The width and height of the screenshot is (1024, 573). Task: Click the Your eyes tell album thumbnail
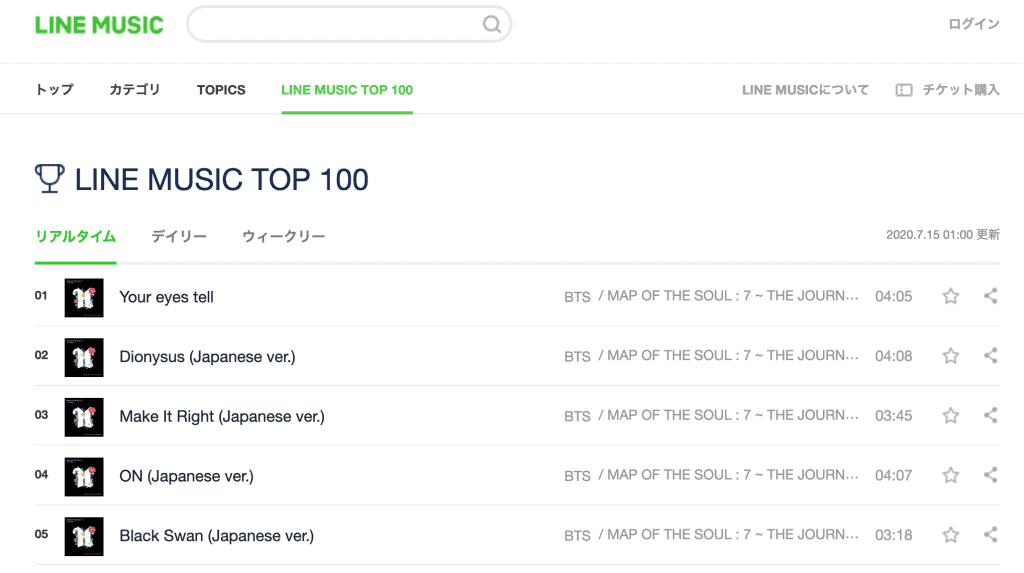pyautogui.click(x=84, y=297)
